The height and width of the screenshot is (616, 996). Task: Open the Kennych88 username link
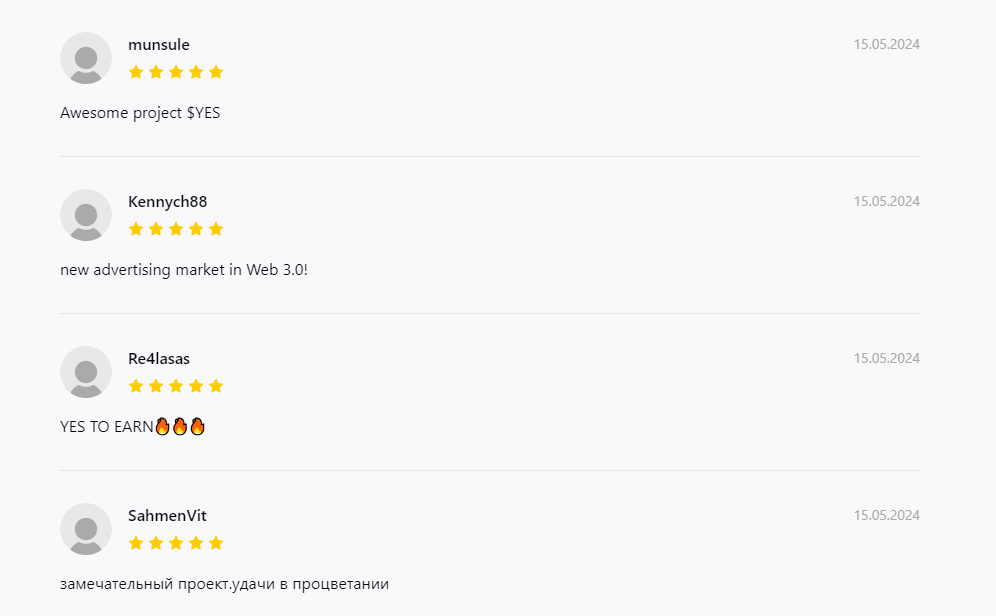pyautogui.click(x=168, y=202)
